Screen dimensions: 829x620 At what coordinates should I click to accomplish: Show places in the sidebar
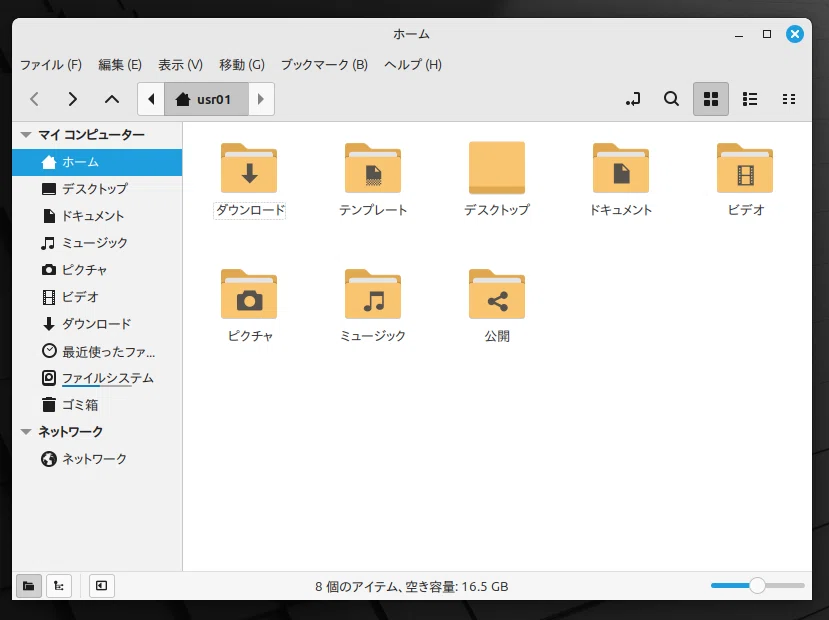pyautogui.click(x=29, y=586)
